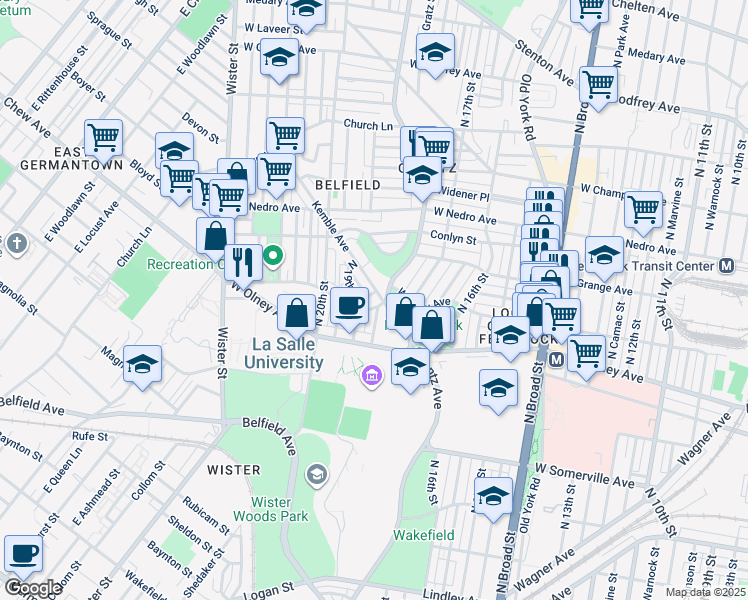Click the purple museum icon at La Salle University
Viewport: 748px width, 600px height.
coord(372,376)
